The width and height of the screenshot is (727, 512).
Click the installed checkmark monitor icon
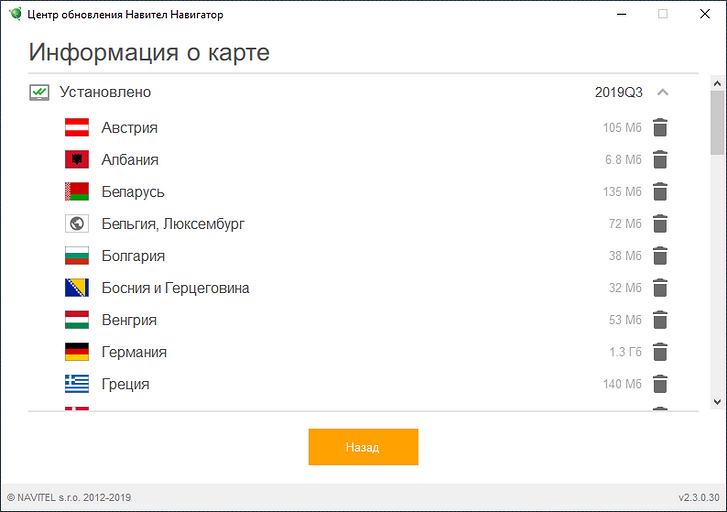coord(39,92)
